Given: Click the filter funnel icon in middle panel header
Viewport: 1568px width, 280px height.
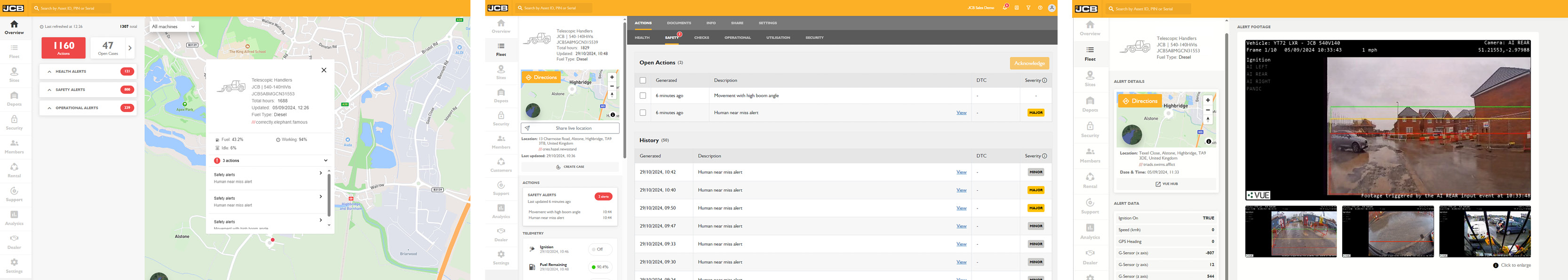Looking at the screenshot, I should [1029, 8].
